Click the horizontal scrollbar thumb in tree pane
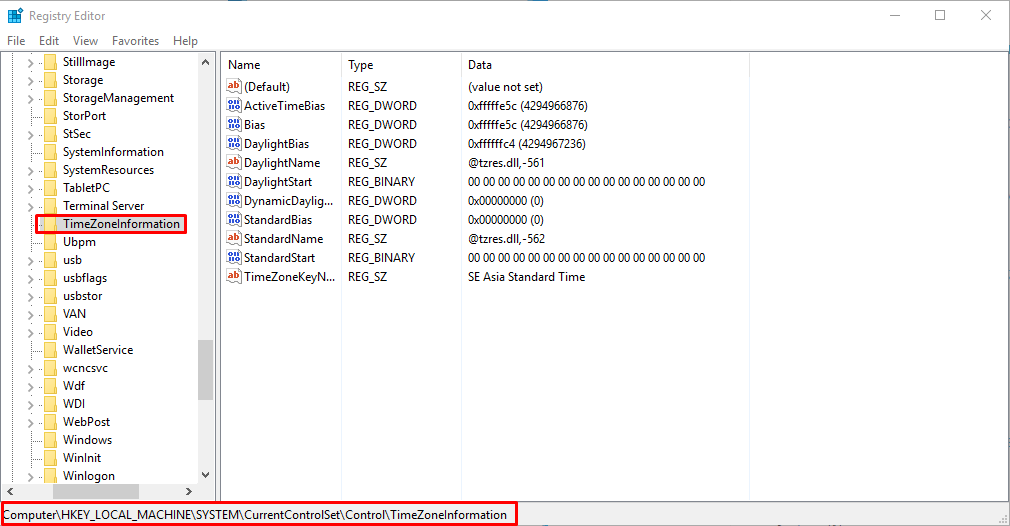Viewport: 1010px width, 526px height. pyautogui.click(x=95, y=491)
